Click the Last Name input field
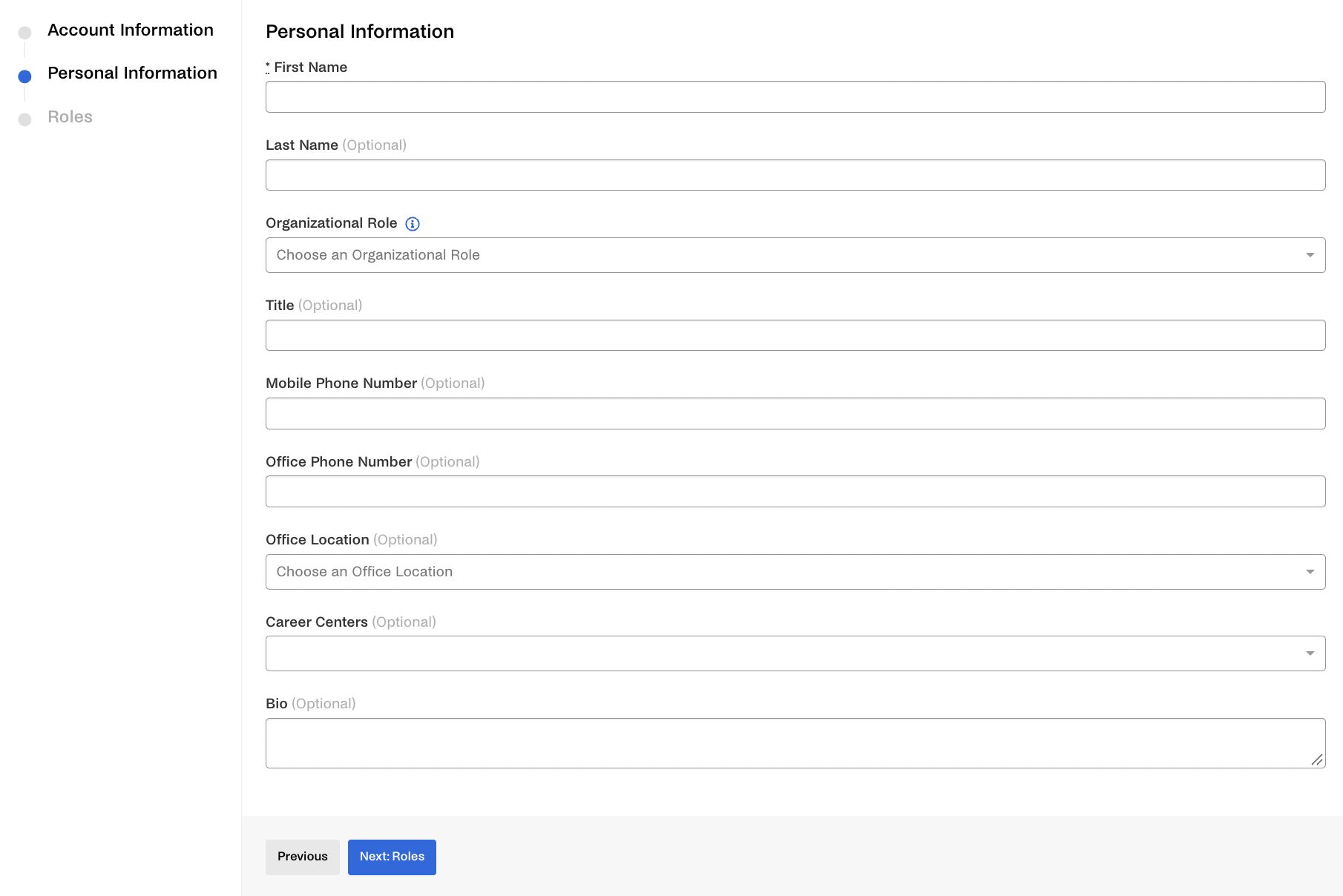 [795, 175]
